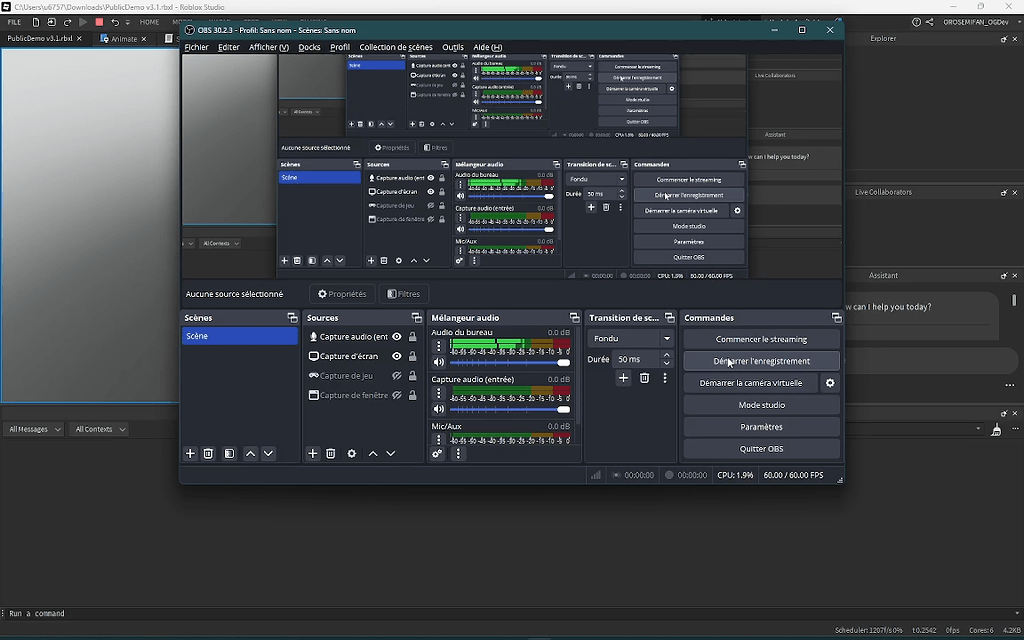Viewport: 1024px width, 640px height.
Task: Open All Contexts dropdown in Roblox Output
Action: coord(98,429)
